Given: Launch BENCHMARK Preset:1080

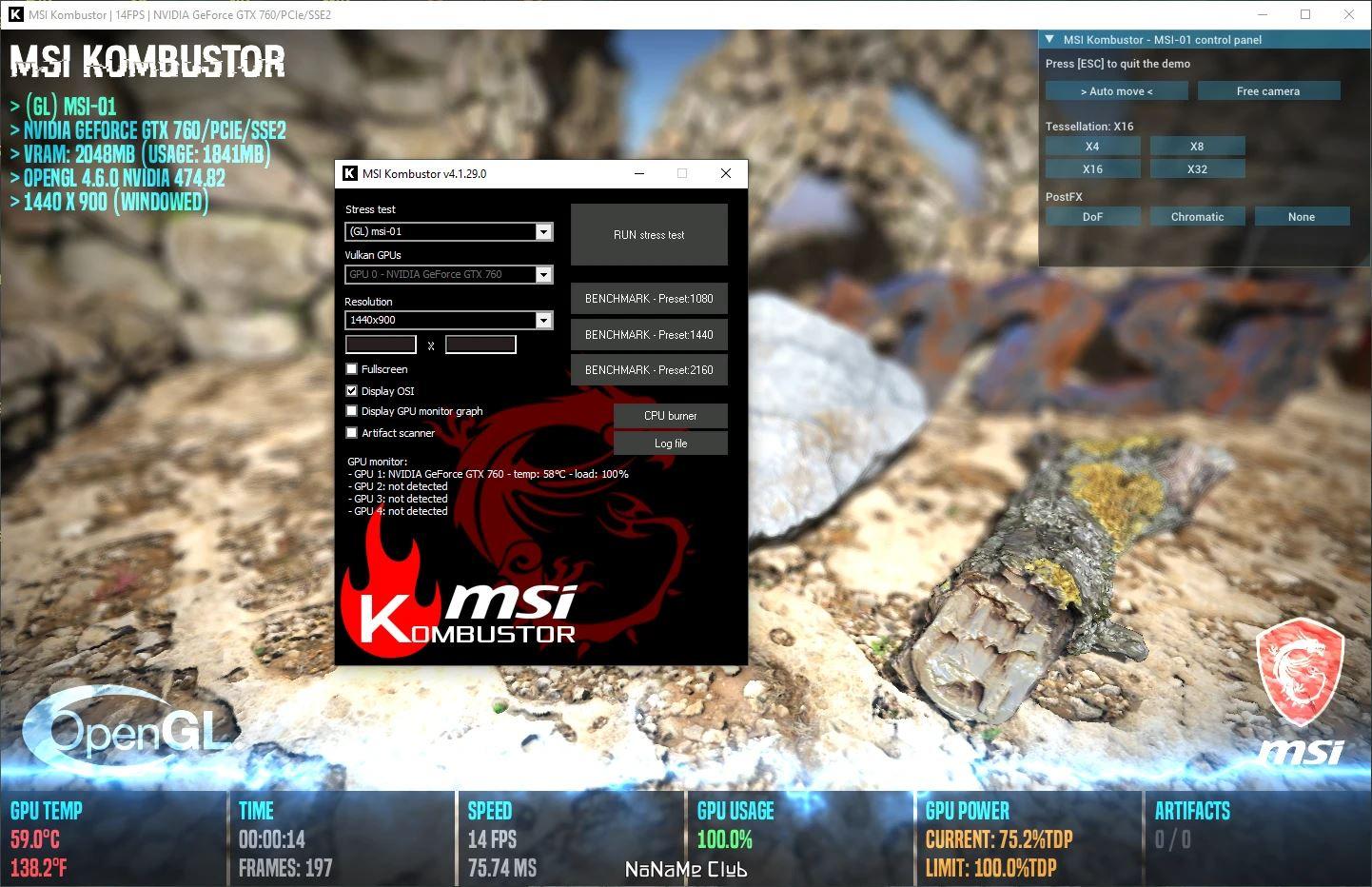Looking at the screenshot, I should (x=649, y=299).
